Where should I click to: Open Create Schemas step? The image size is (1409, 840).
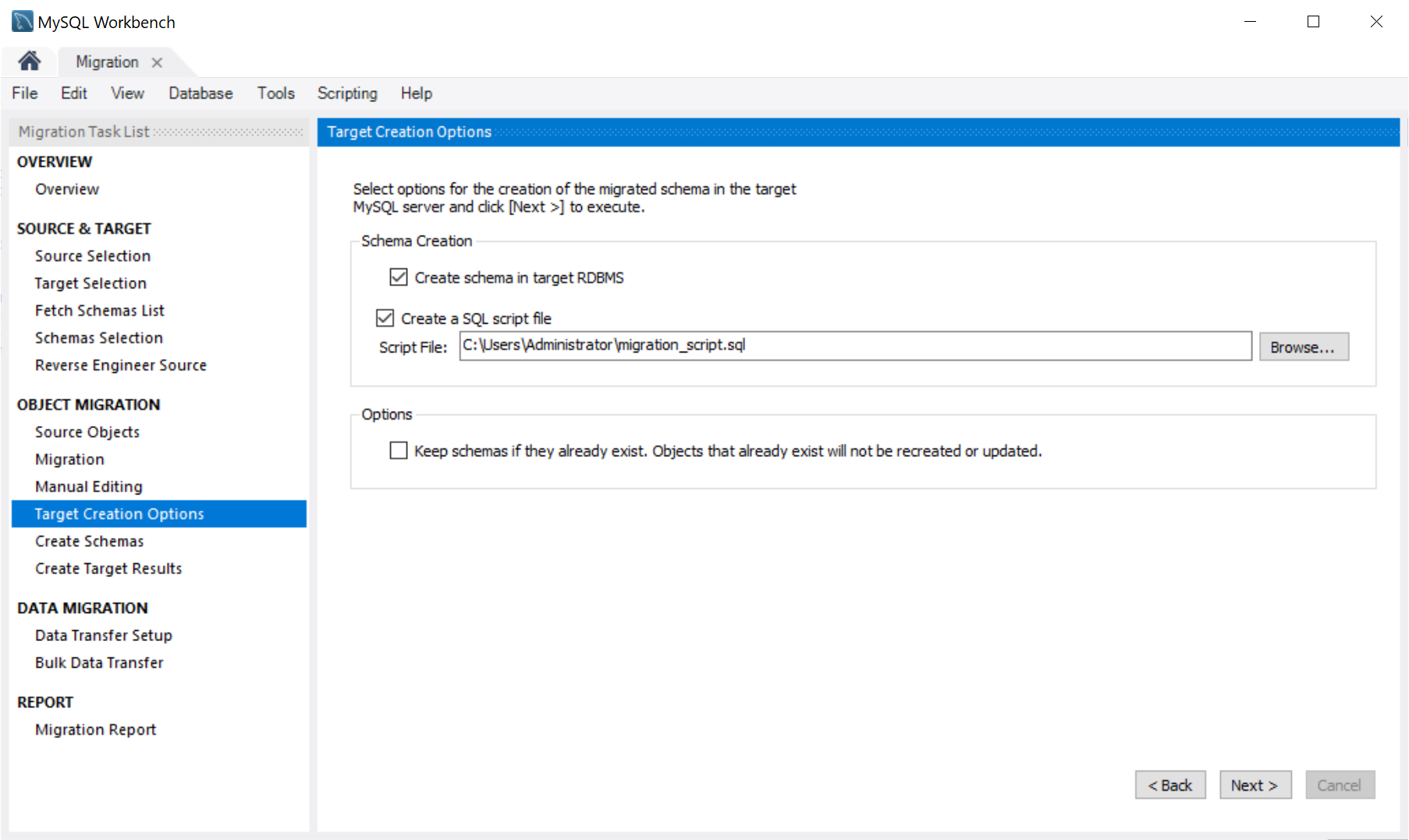(x=90, y=541)
